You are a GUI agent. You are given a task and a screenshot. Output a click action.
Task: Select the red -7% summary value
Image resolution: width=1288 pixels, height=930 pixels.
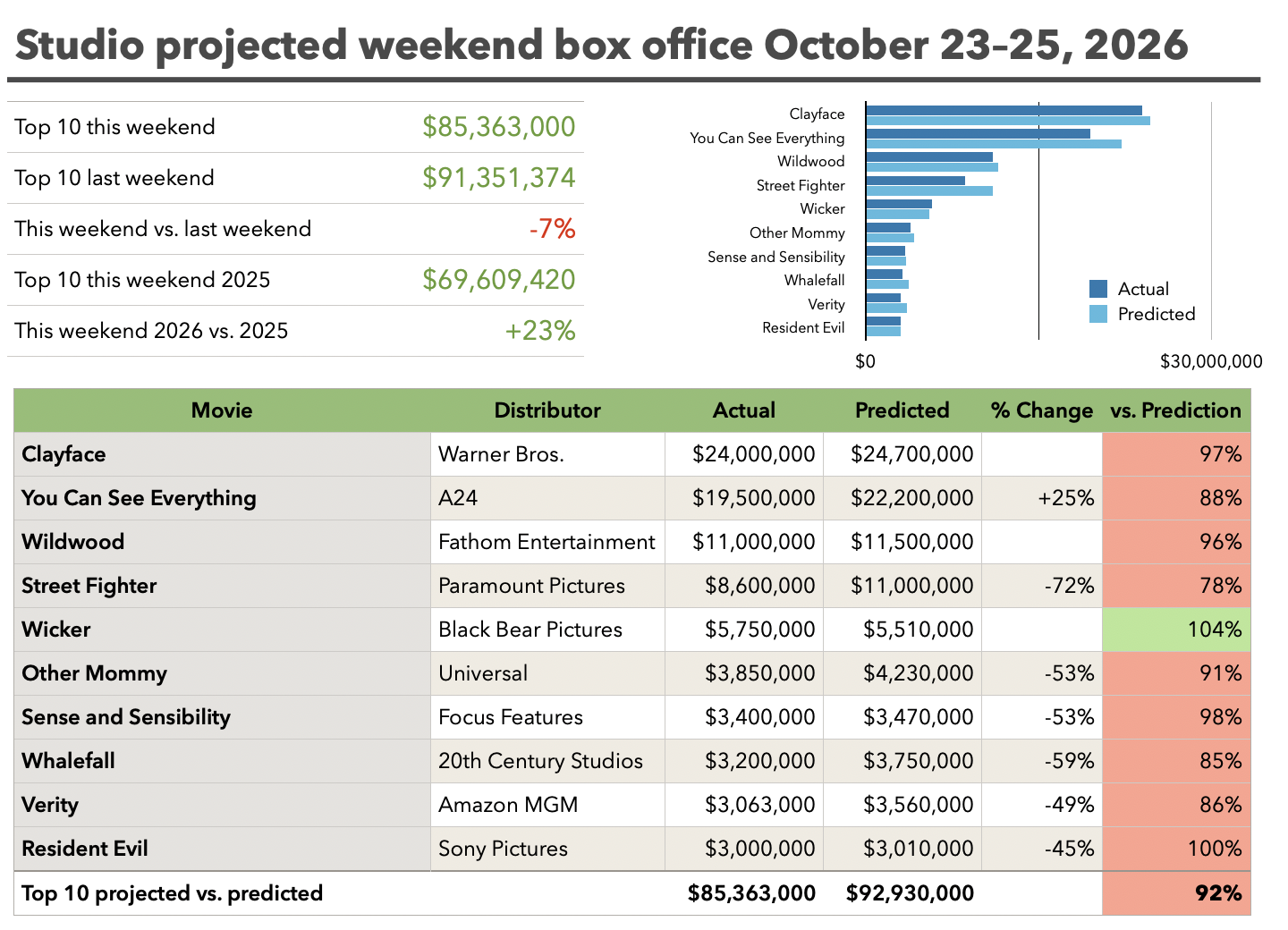(x=552, y=229)
